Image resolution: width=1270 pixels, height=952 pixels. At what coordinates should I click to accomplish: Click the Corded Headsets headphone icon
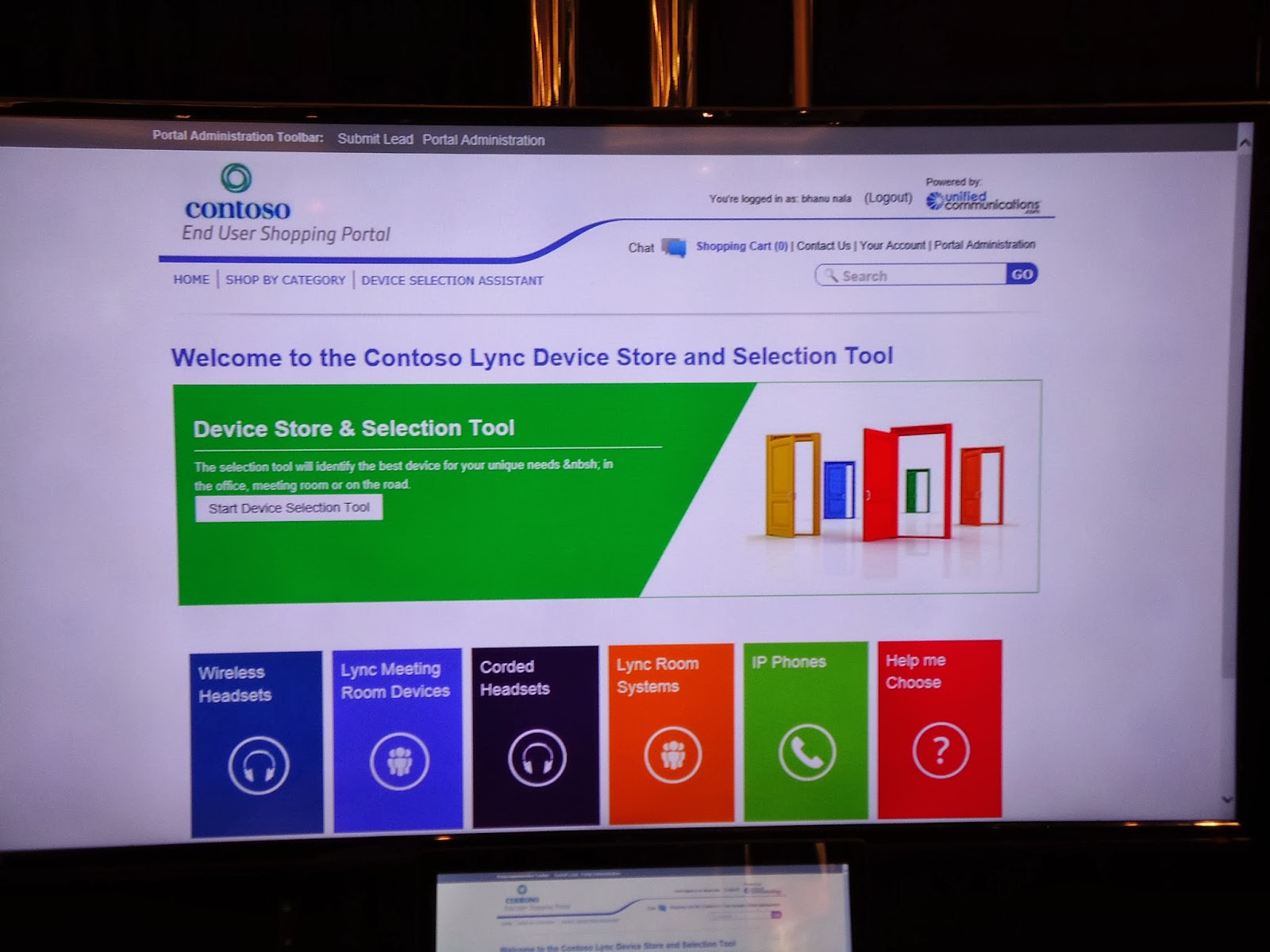(x=537, y=758)
